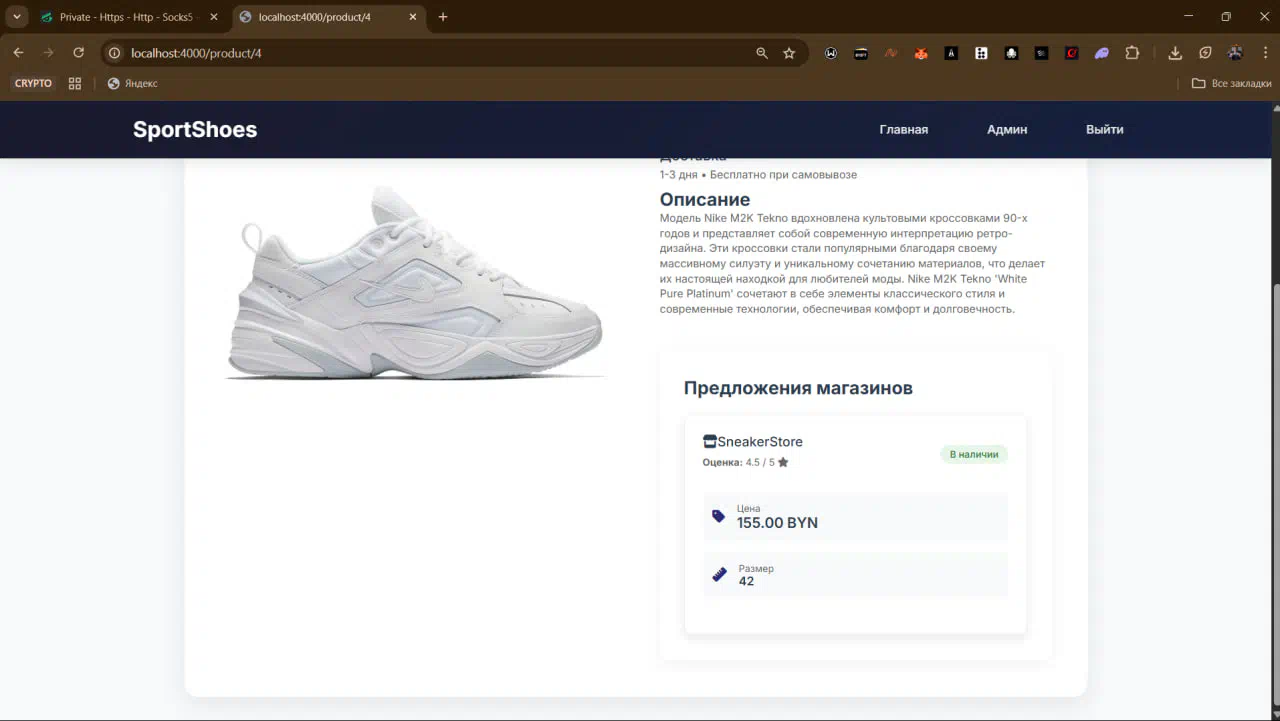Click Выйти to log out
The height and width of the screenshot is (721, 1280).
pos(1104,129)
